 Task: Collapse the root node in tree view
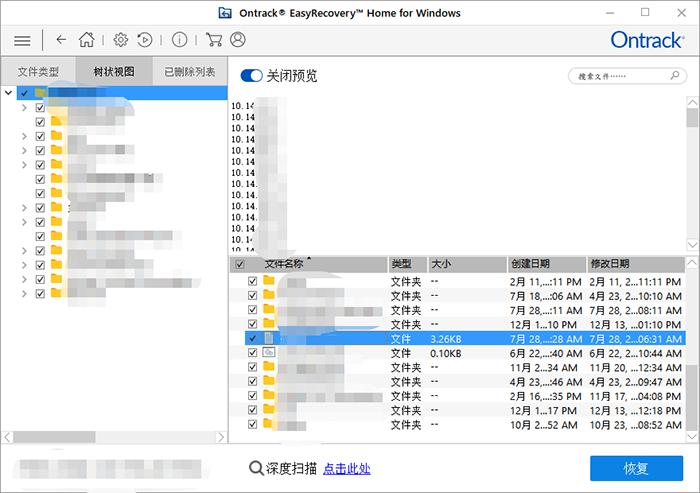[8, 93]
